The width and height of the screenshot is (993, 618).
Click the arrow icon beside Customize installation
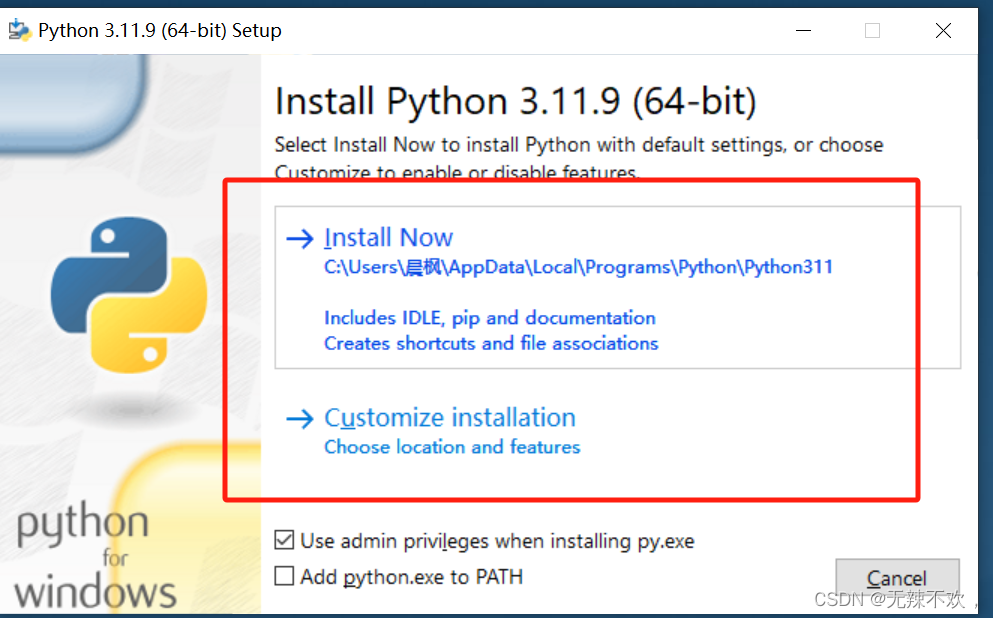pyautogui.click(x=300, y=419)
